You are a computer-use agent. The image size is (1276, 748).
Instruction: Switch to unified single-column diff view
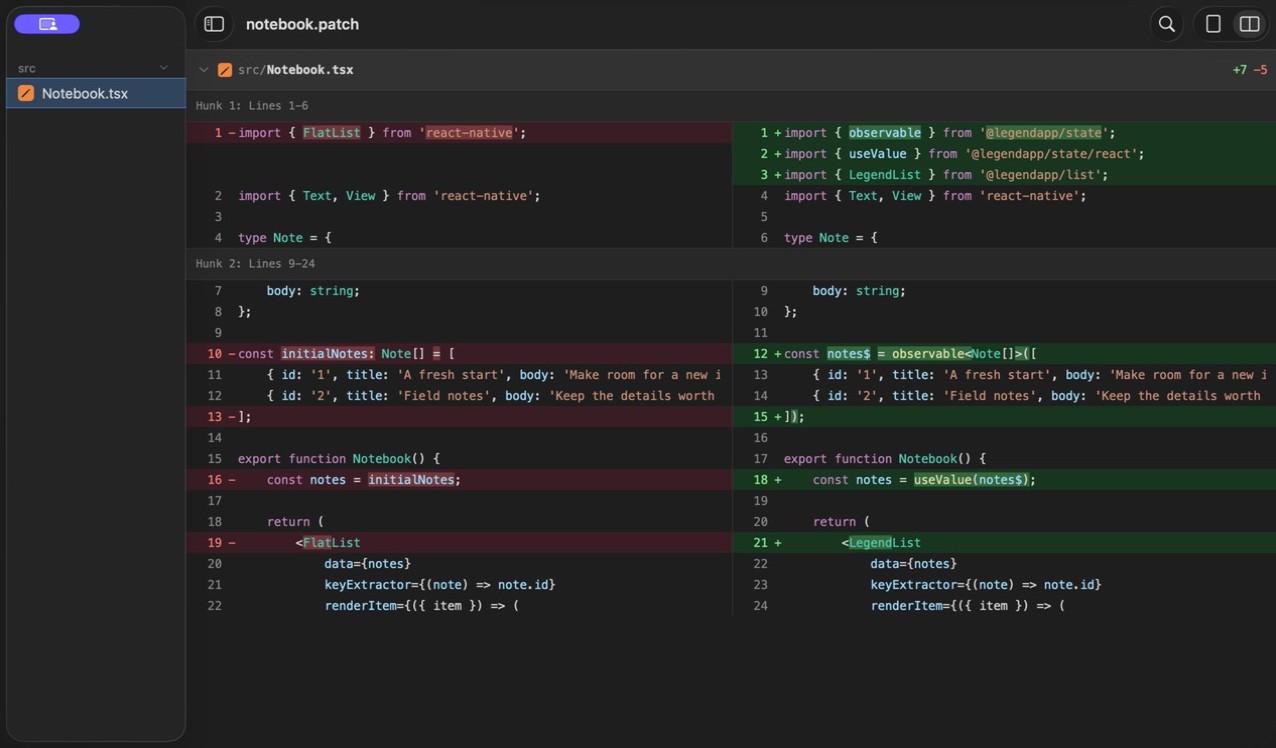(x=1213, y=24)
